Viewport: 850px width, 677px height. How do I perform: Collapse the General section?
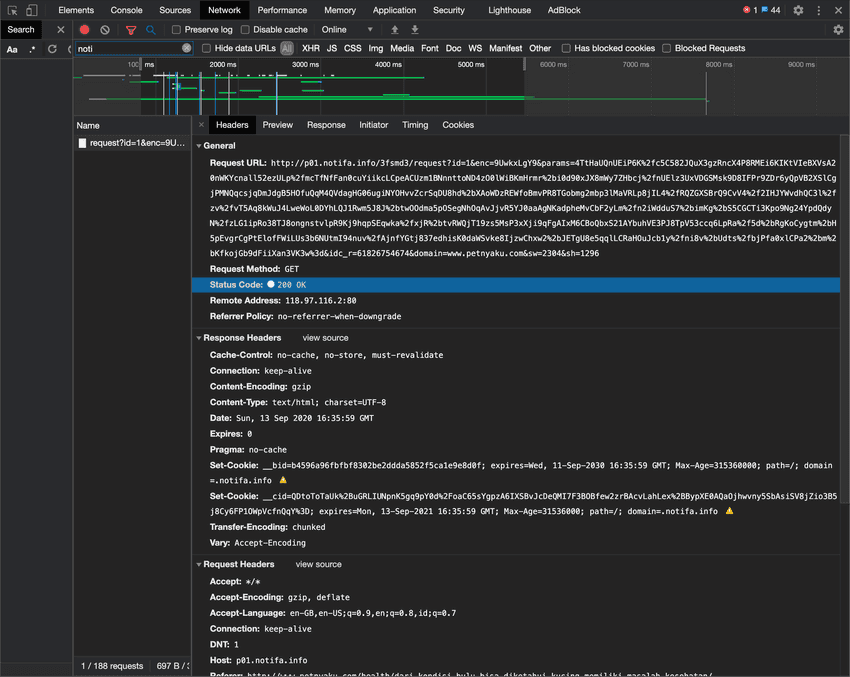[x=199, y=146]
